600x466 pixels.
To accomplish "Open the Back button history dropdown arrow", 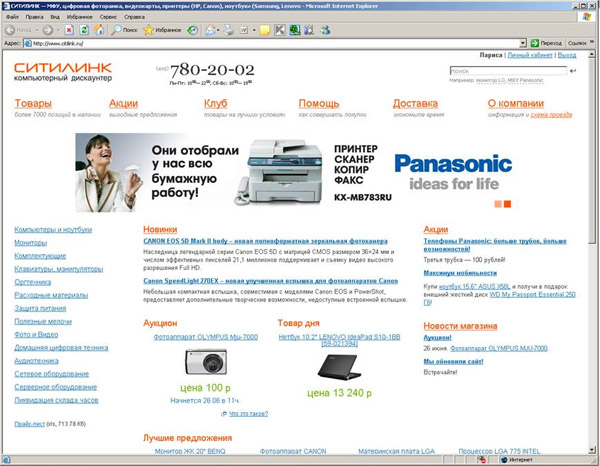I will 37,30.
